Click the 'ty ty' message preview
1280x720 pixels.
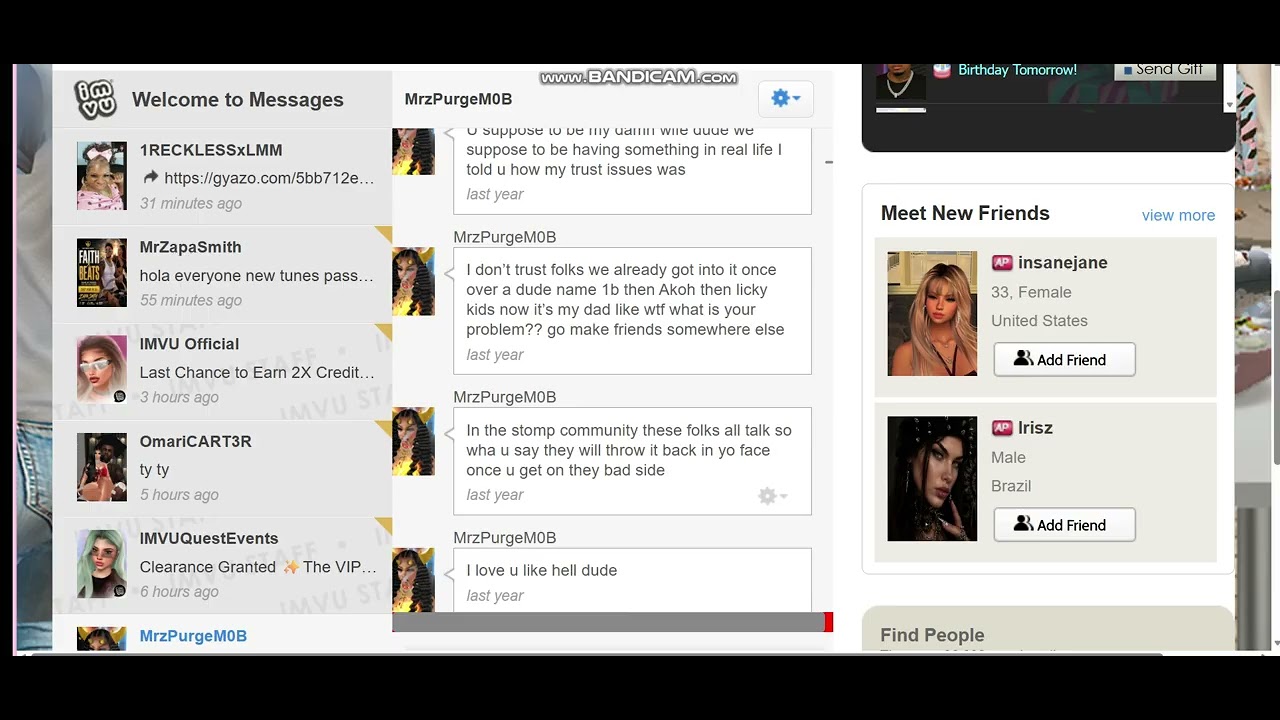tap(154, 469)
